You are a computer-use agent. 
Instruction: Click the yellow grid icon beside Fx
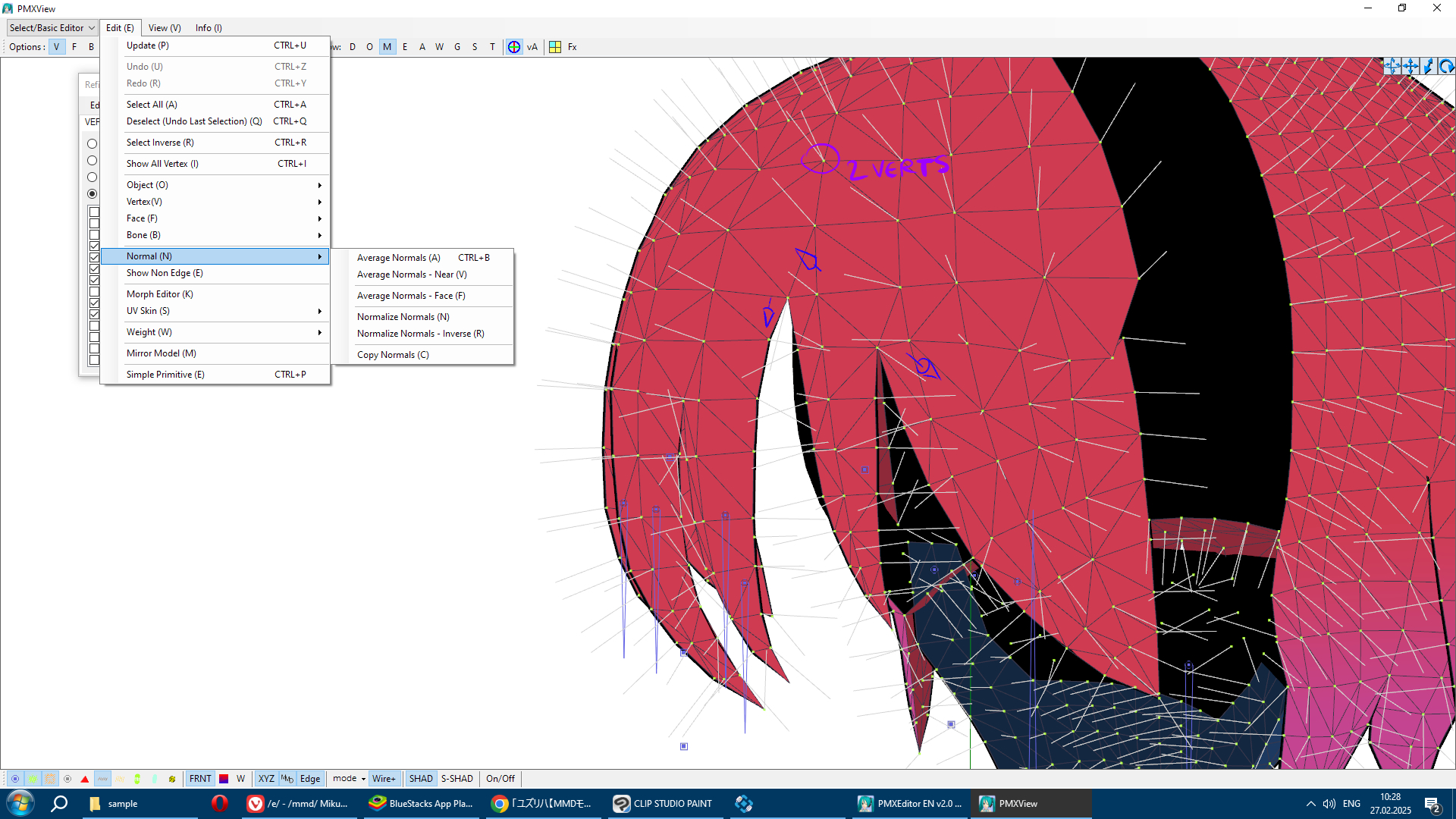tap(555, 47)
